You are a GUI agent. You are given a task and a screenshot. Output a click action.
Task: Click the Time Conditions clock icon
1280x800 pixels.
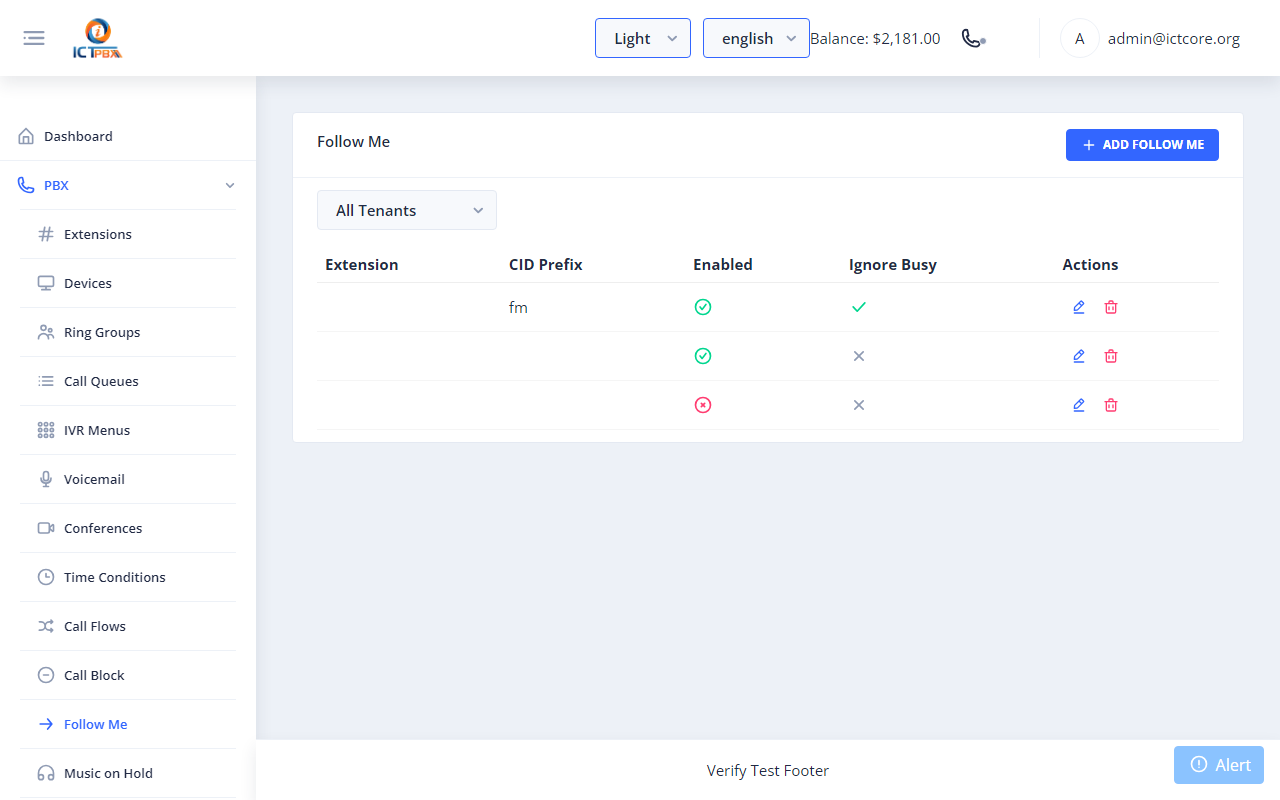click(x=46, y=577)
